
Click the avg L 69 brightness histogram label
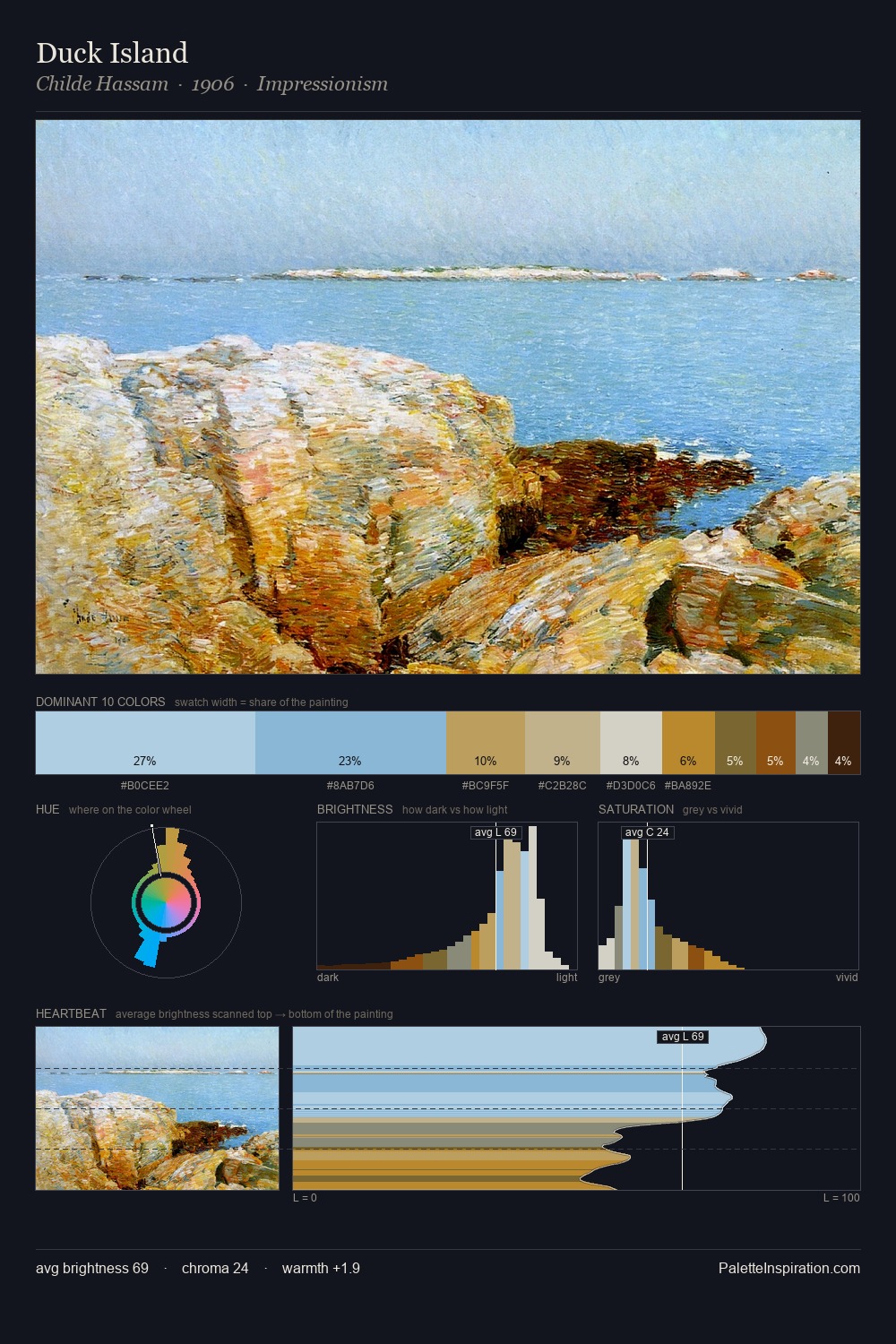pos(496,832)
